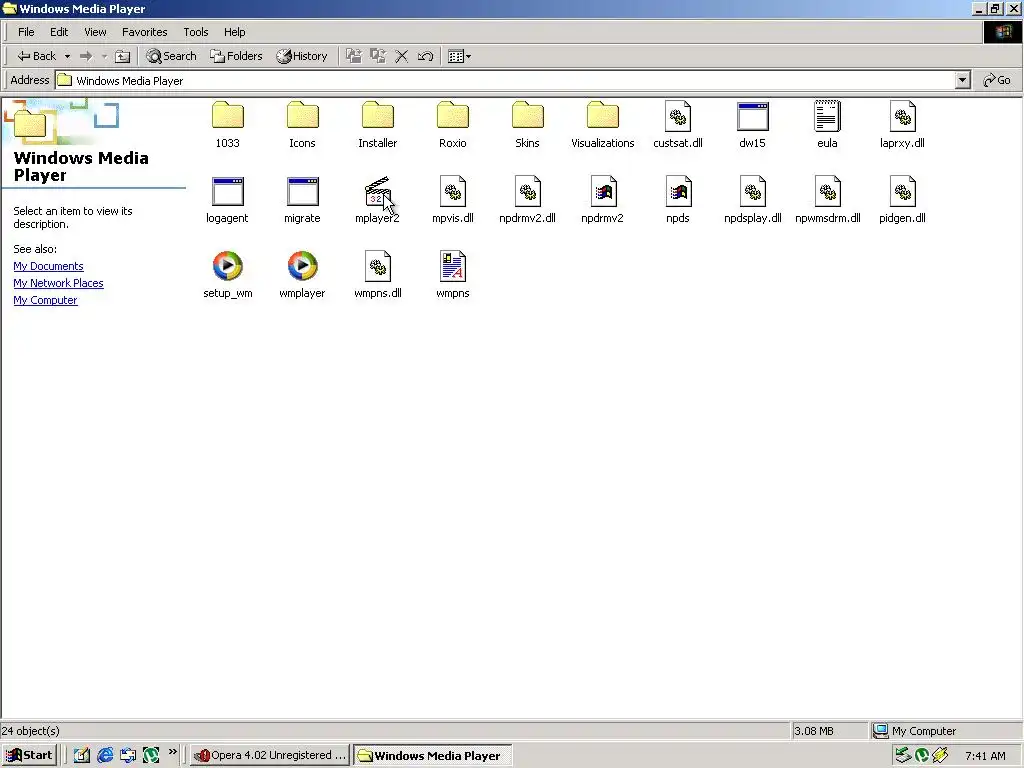
Task: Click the Move To toolbar icon
Action: (354, 56)
